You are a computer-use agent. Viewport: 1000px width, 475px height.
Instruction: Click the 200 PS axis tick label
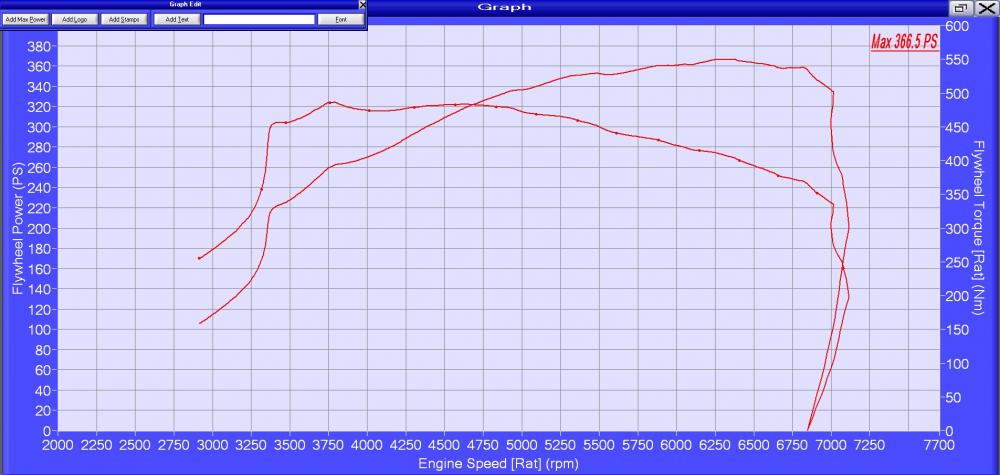pos(41,228)
